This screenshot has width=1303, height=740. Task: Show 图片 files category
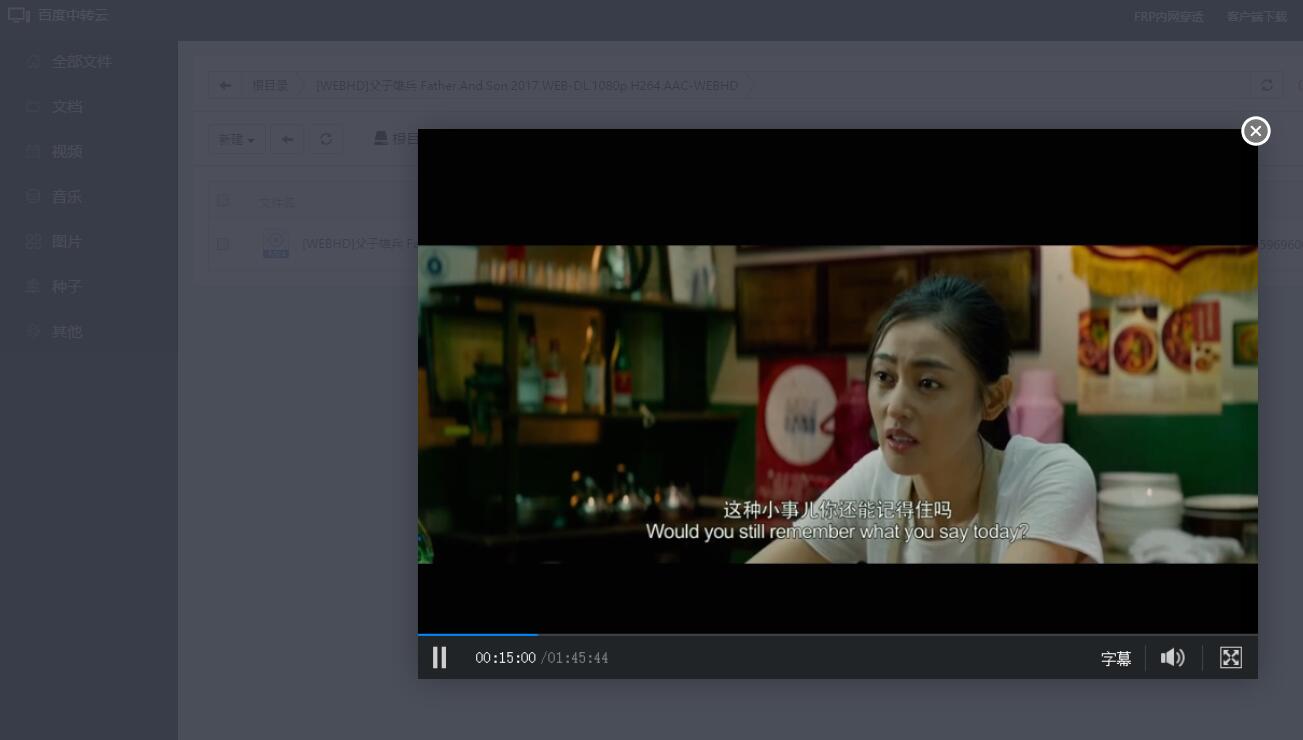(67, 242)
